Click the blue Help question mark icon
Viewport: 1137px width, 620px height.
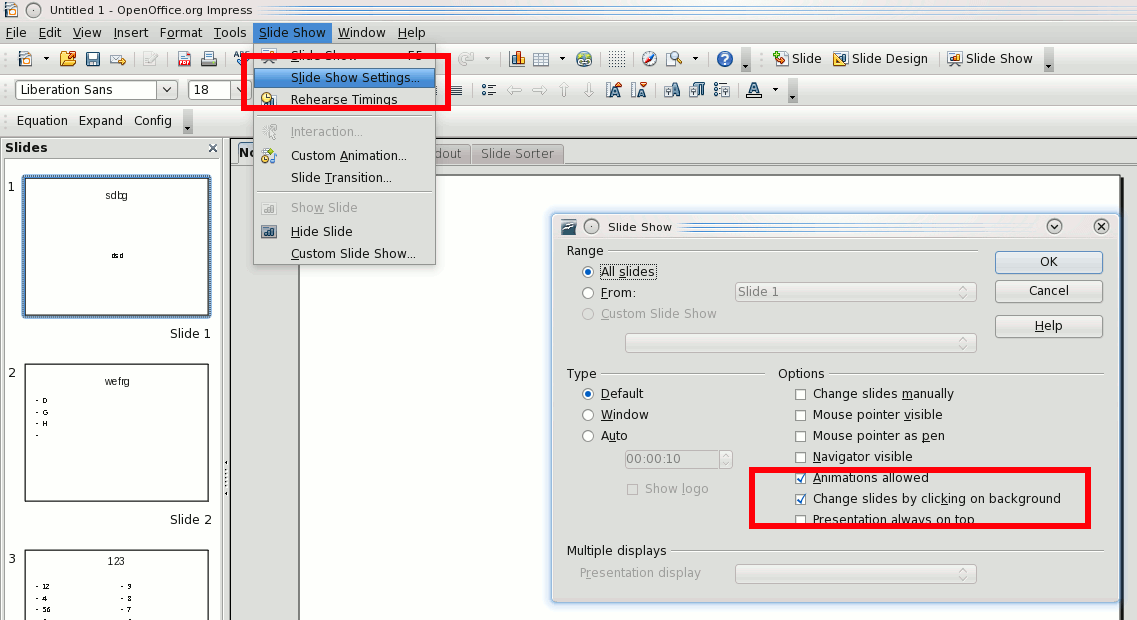tap(724, 59)
